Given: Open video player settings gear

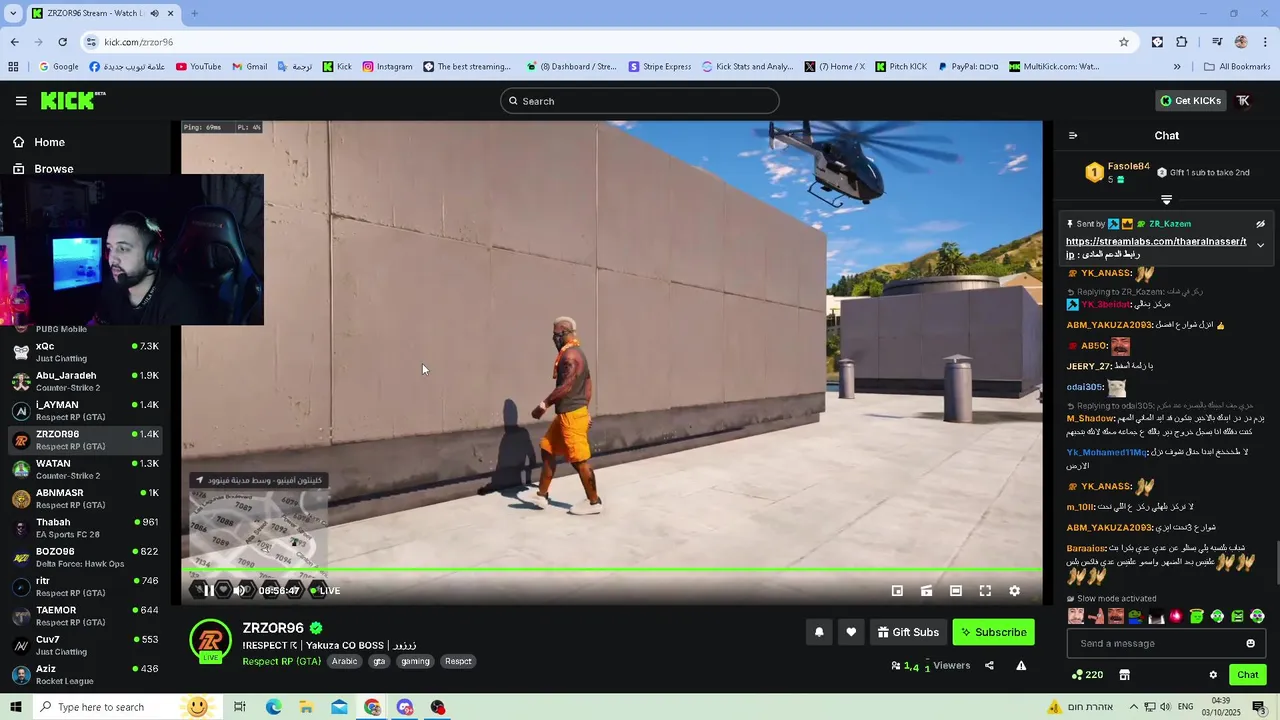Looking at the screenshot, I should pyautogui.click(x=1014, y=591).
